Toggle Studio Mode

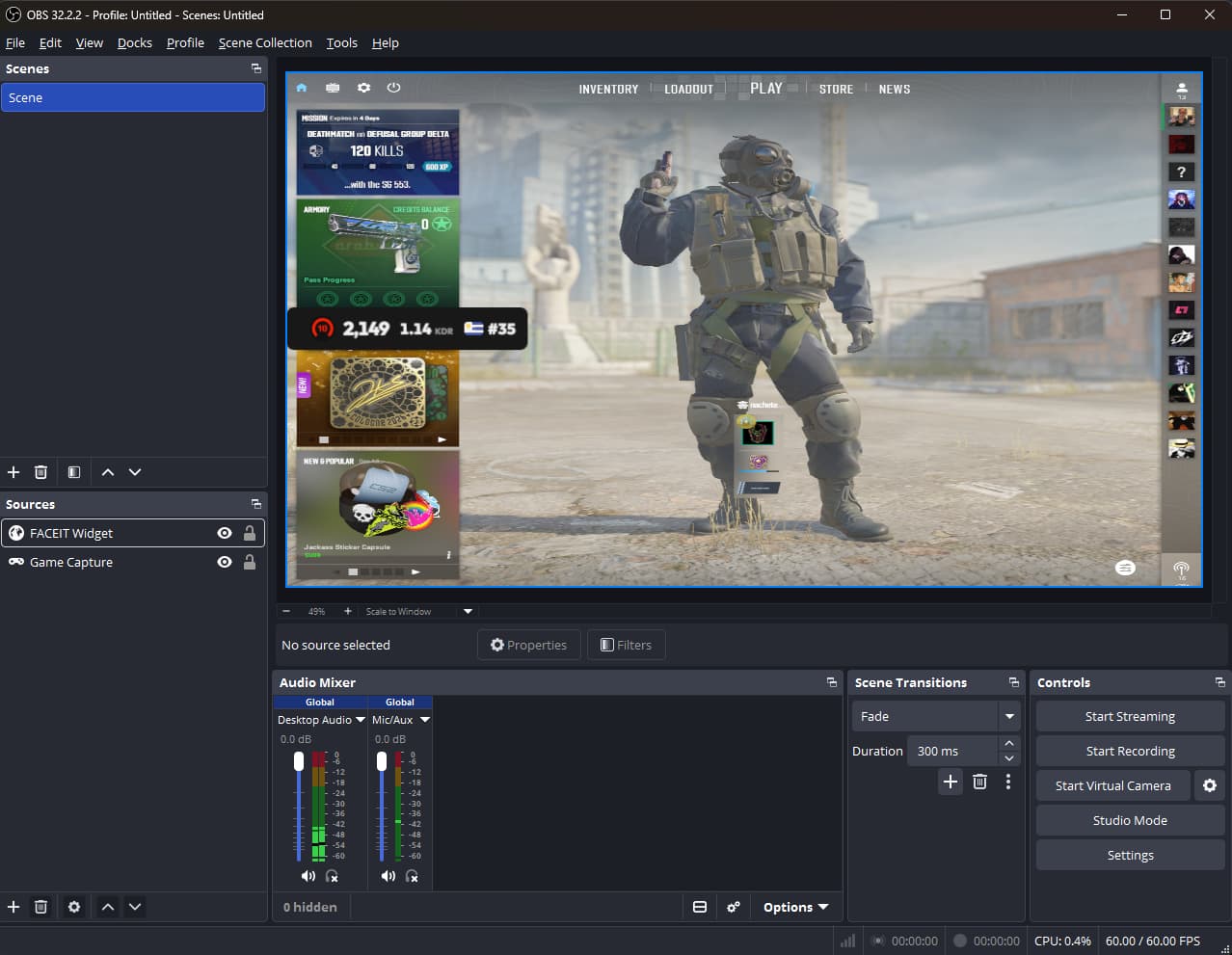(1130, 820)
